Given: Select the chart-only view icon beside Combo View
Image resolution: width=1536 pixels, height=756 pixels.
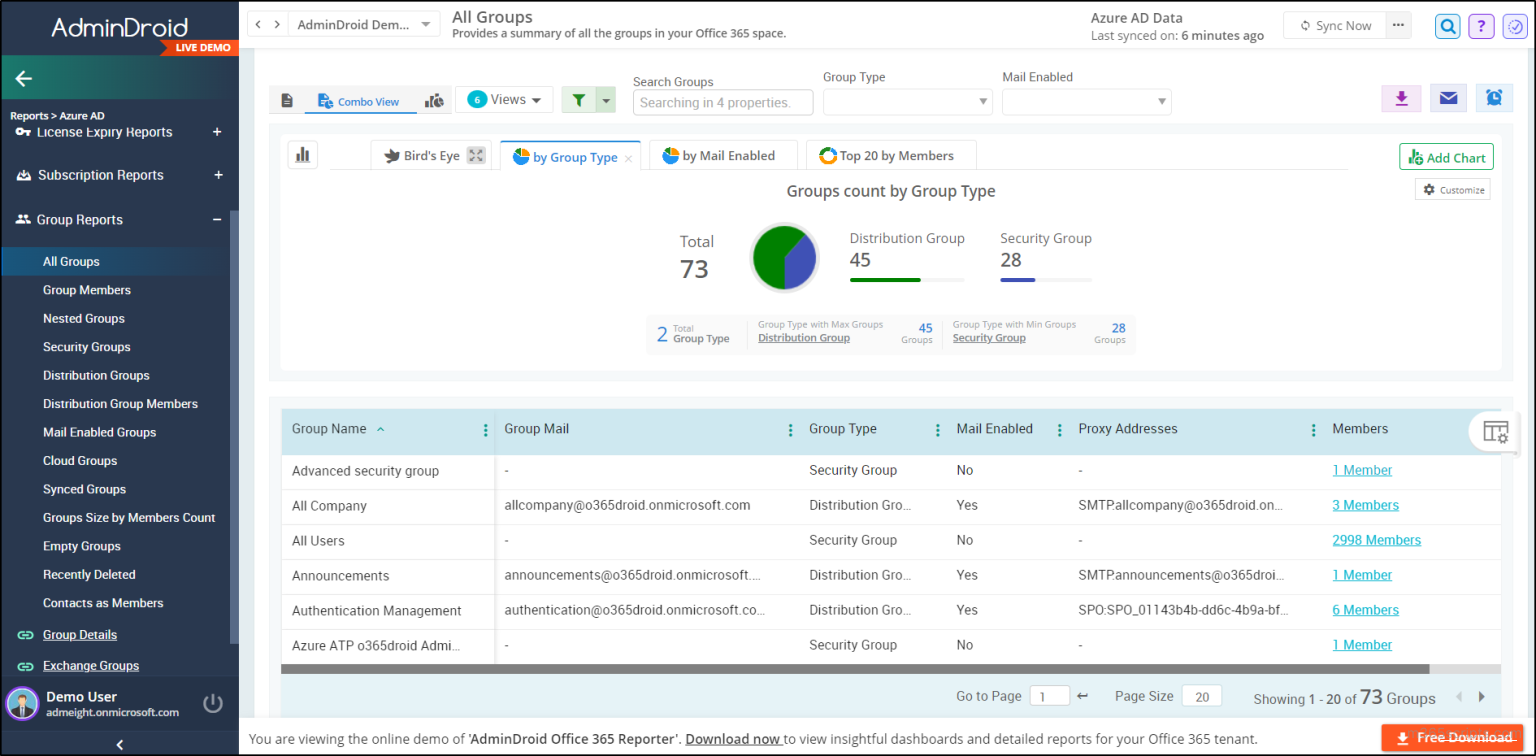Looking at the screenshot, I should coord(434,99).
